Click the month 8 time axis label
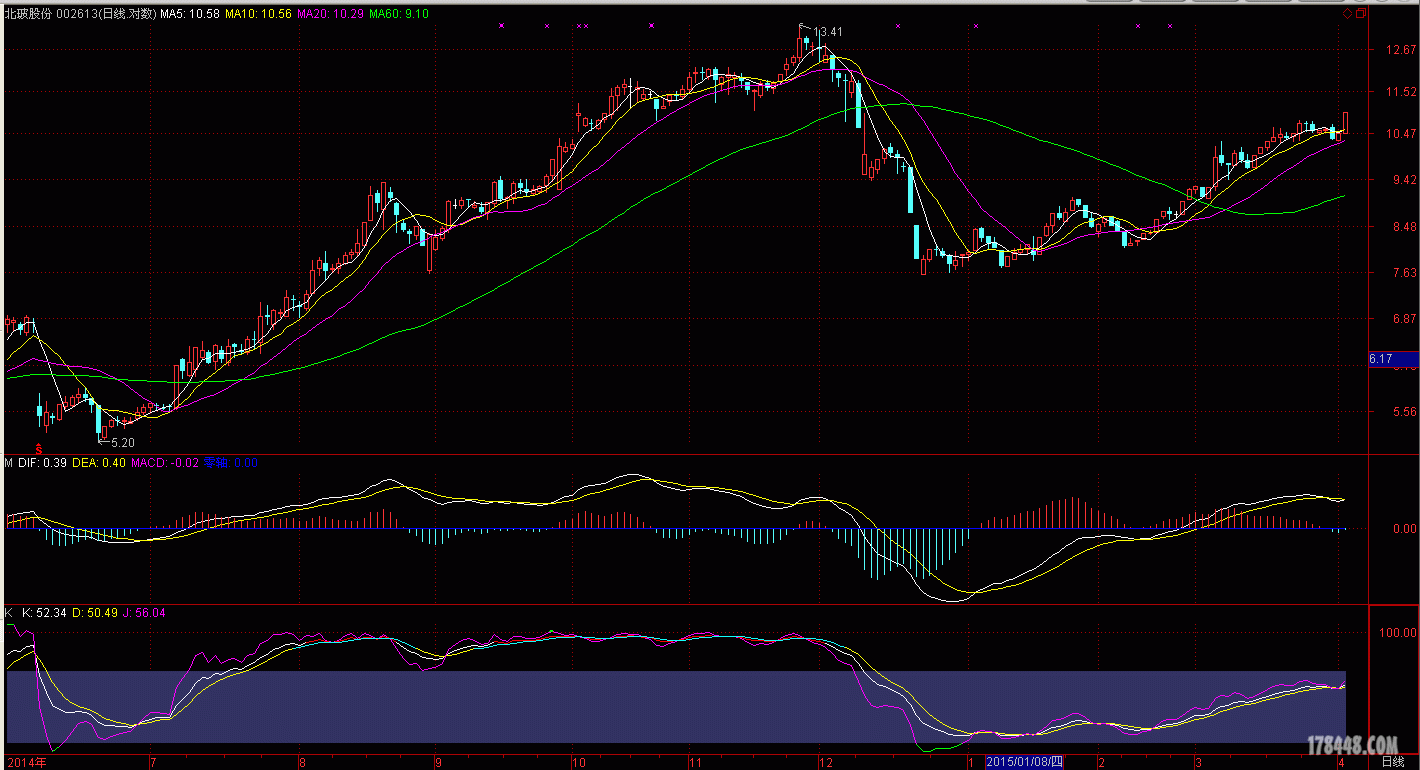Image resolution: width=1420 pixels, height=770 pixels. 302,762
